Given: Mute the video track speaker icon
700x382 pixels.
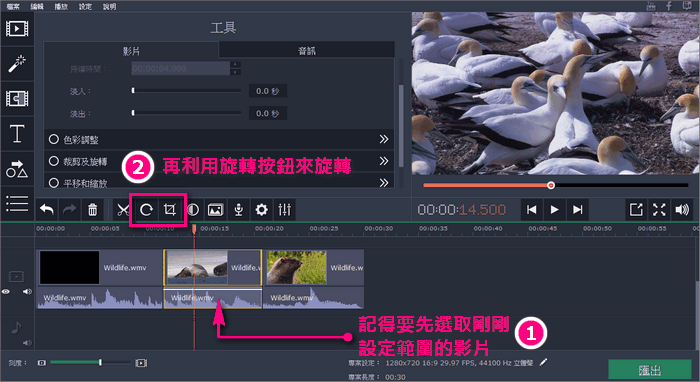Looking at the screenshot, I should tap(27, 291).
